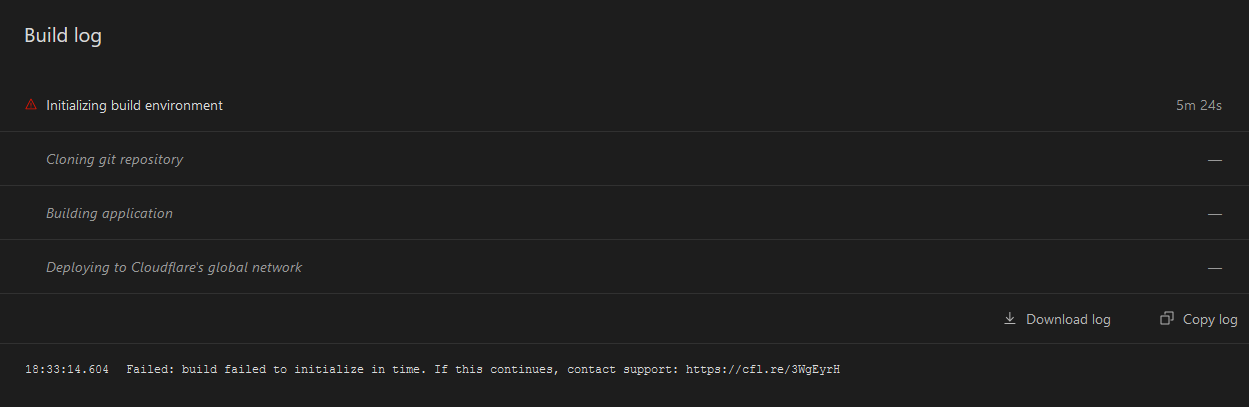Click the copy log clipboard icon

[1166, 319]
